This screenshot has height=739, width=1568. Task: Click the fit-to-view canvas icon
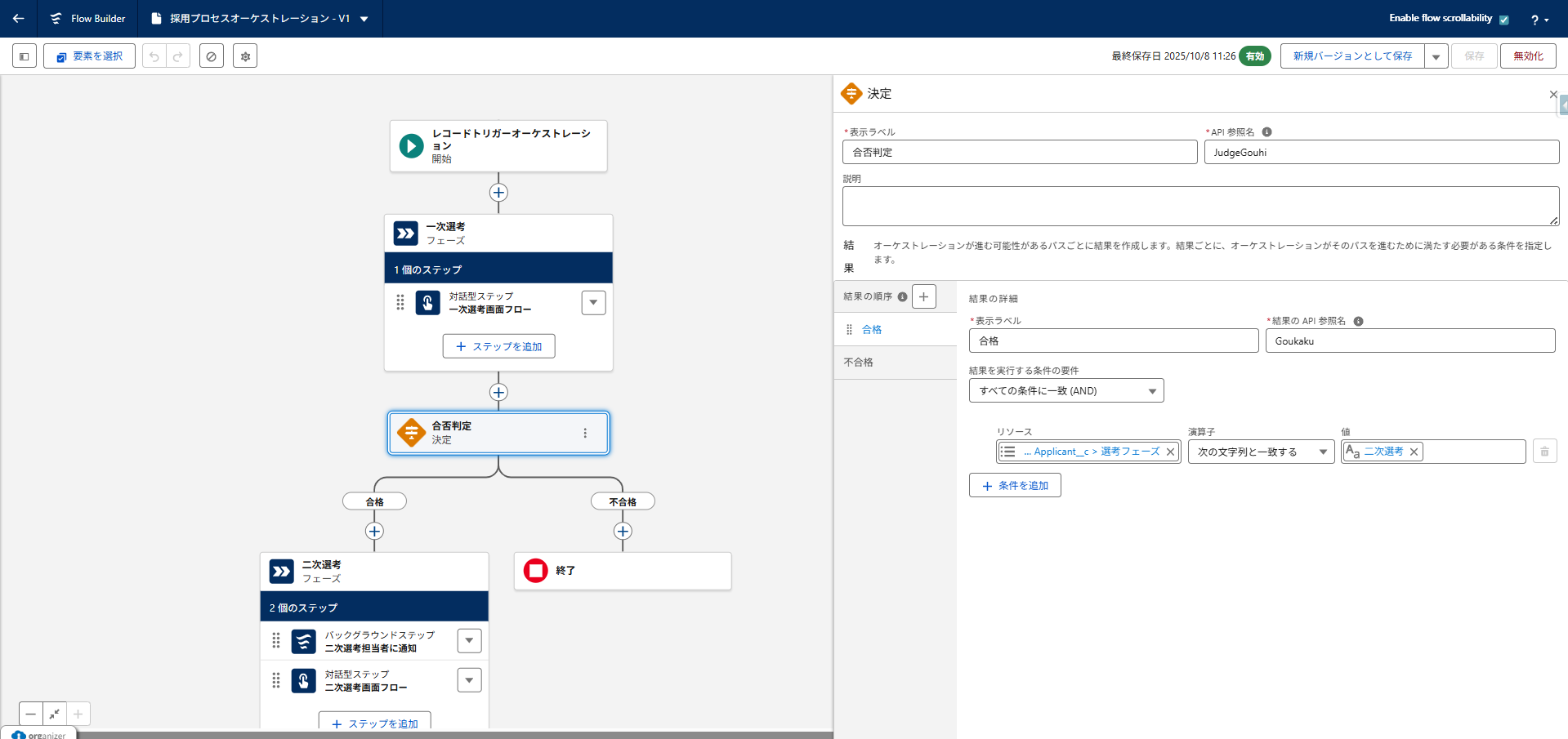(54, 714)
